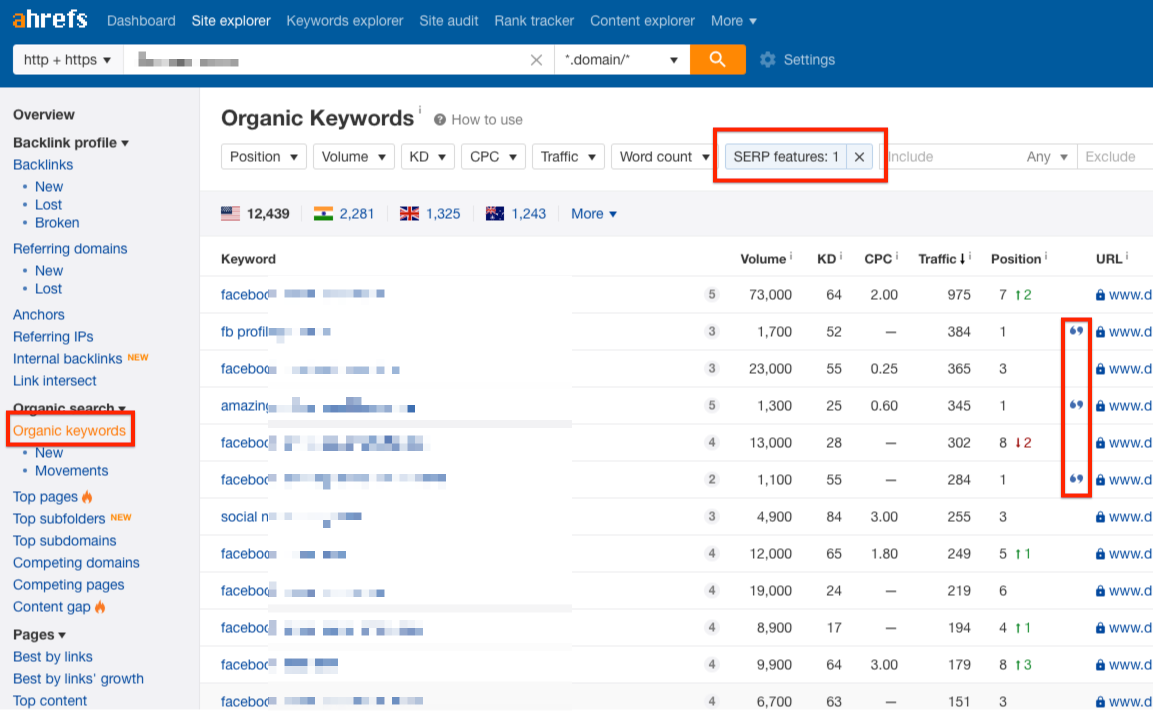
Task: Open the Traffic filter dropdown
Action: 568,157
